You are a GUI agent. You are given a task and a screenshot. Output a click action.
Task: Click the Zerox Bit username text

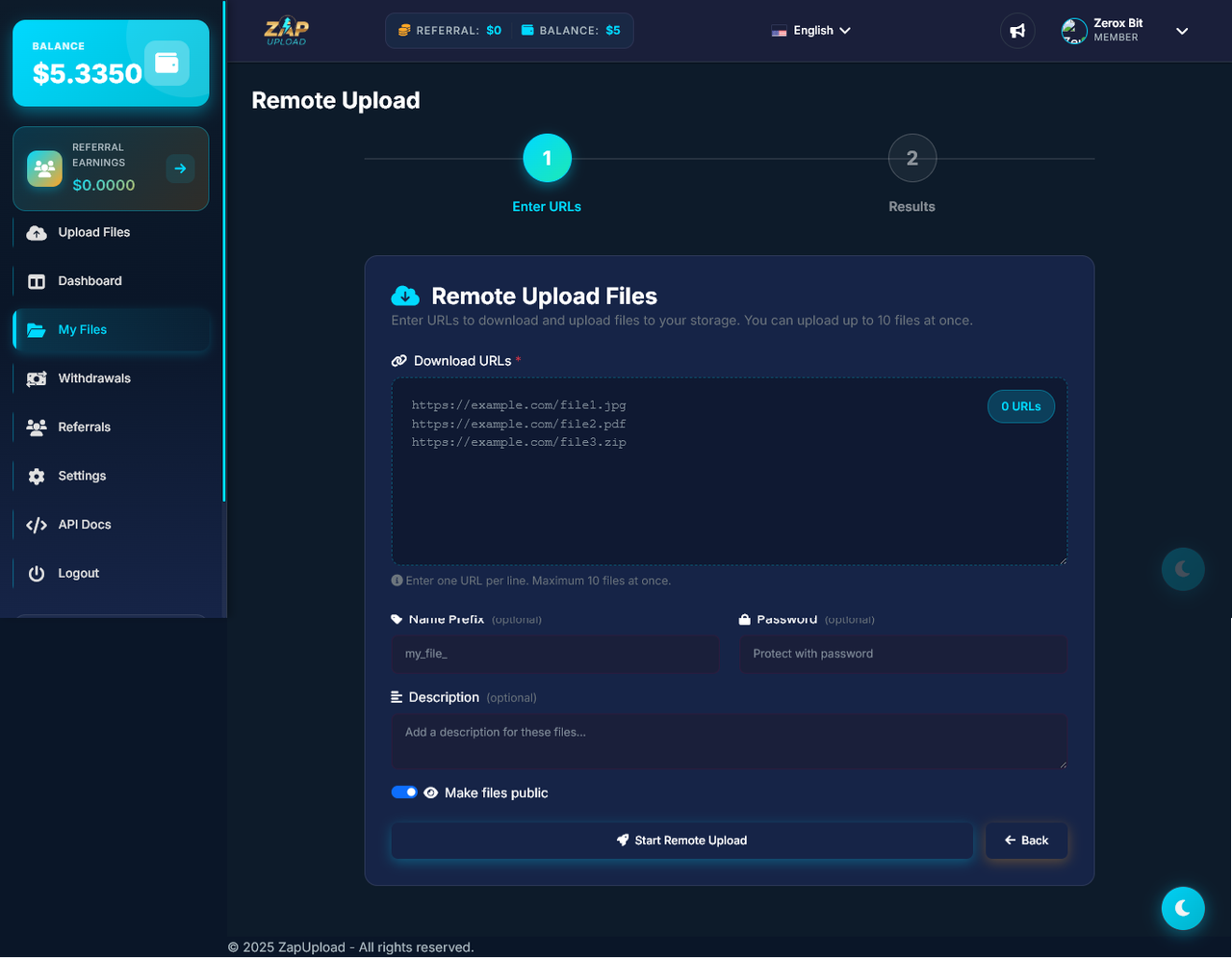click(x=1118, y=23)
